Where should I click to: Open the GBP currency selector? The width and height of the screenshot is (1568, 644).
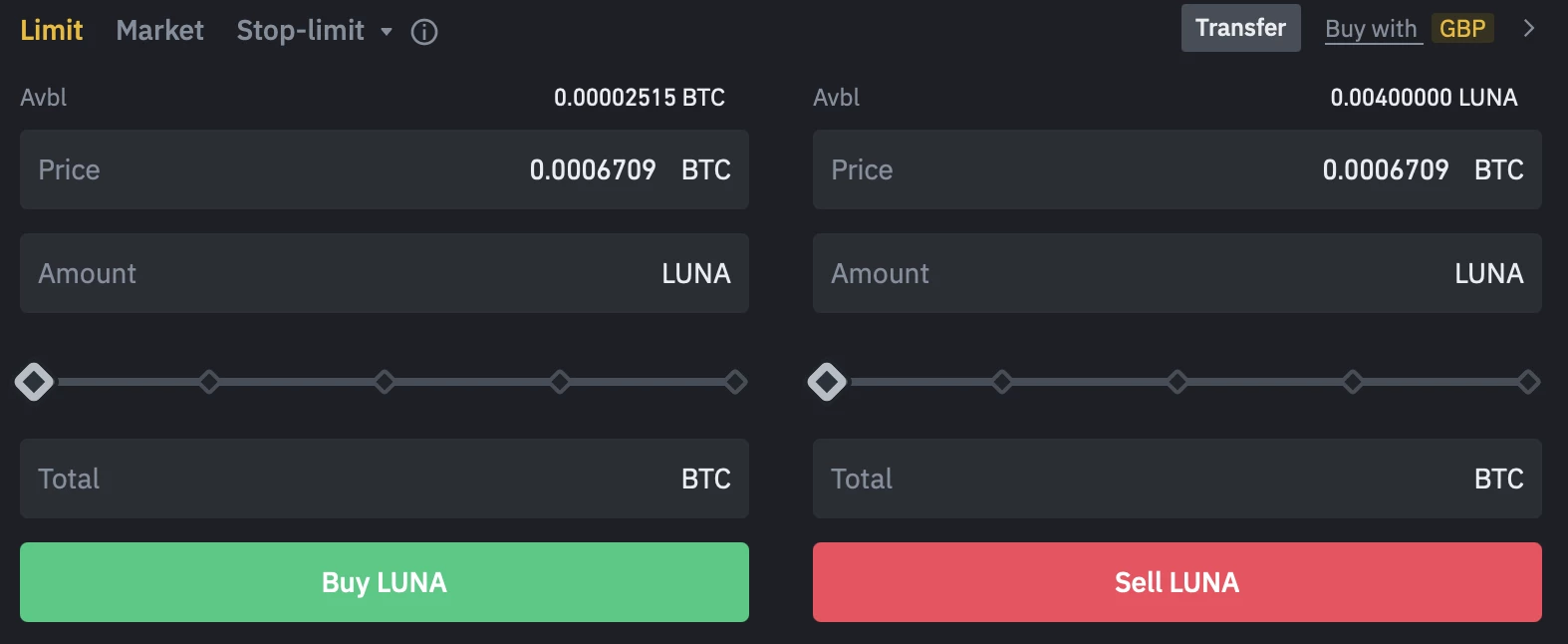[x=1461, y=29]
